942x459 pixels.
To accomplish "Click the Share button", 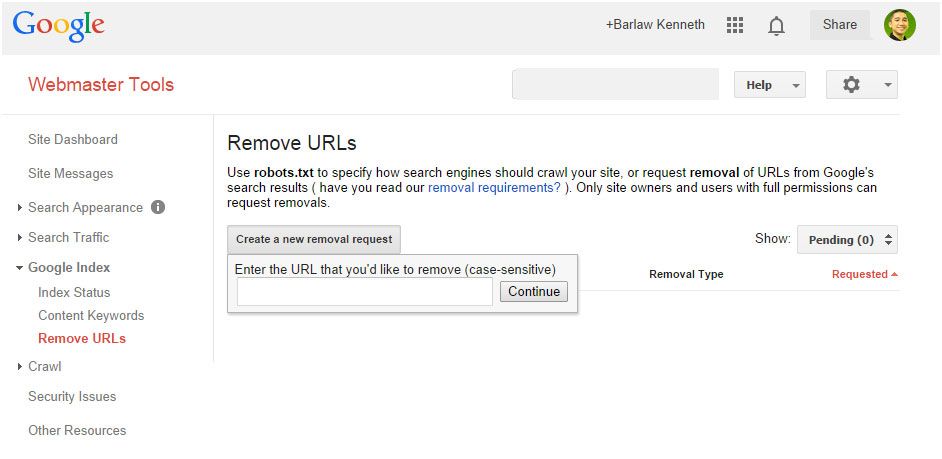I will [x=840, y=25].
